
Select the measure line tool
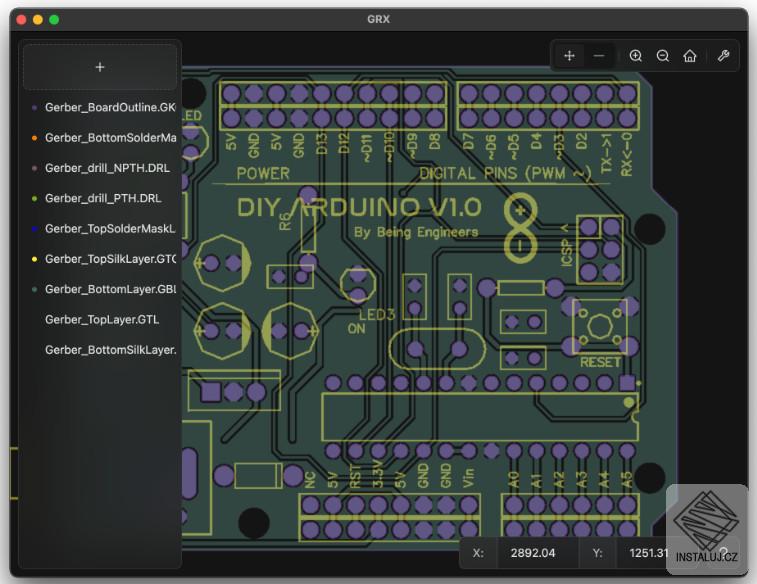(599, 56)
